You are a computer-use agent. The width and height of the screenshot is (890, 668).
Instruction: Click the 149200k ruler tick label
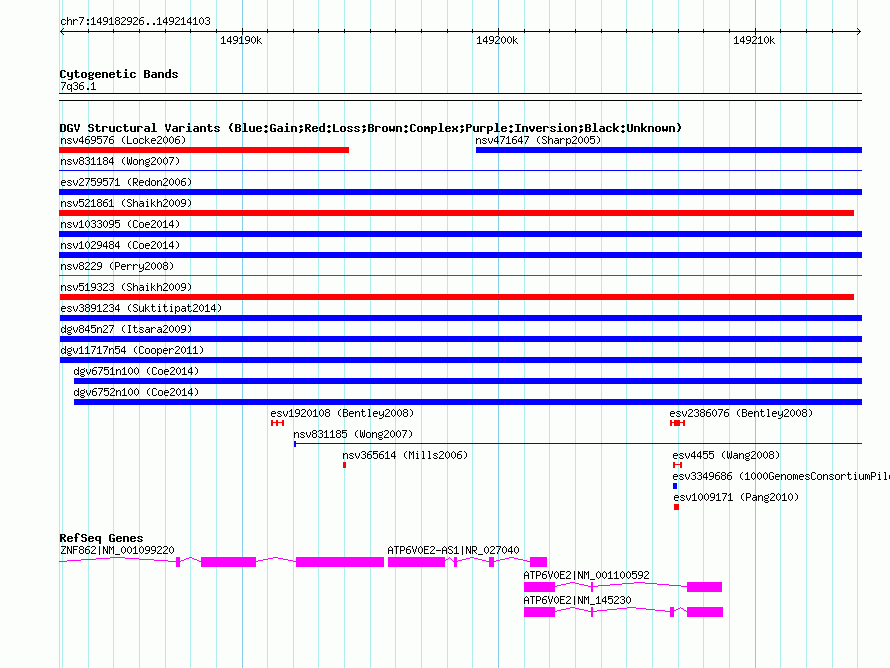pos(497,40)
